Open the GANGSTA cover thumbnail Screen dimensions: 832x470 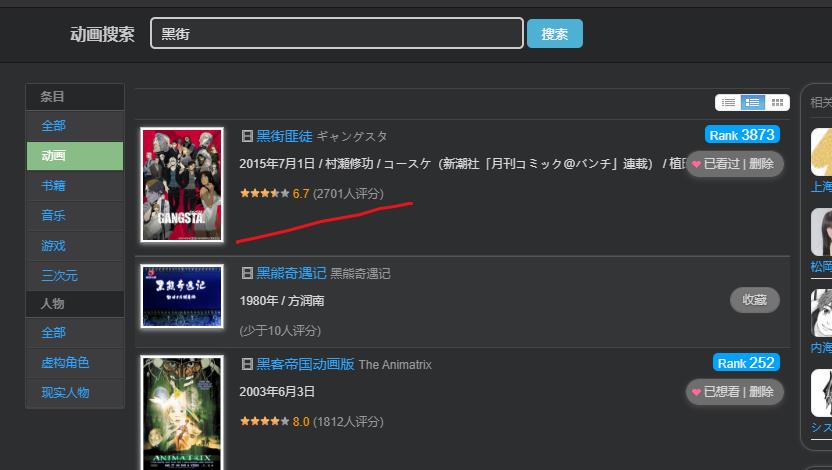pyautogui.click(x=182, y=185)
